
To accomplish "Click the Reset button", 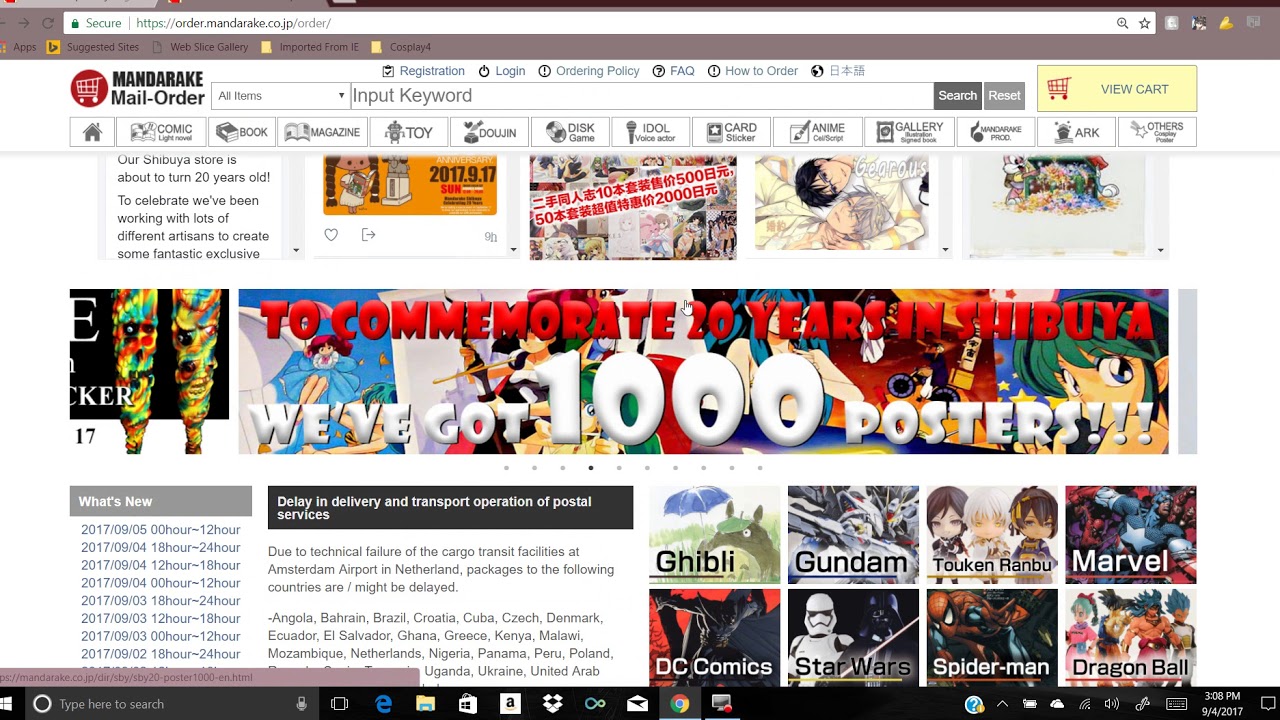I will pyautogui.click(x=1004, y=96).
